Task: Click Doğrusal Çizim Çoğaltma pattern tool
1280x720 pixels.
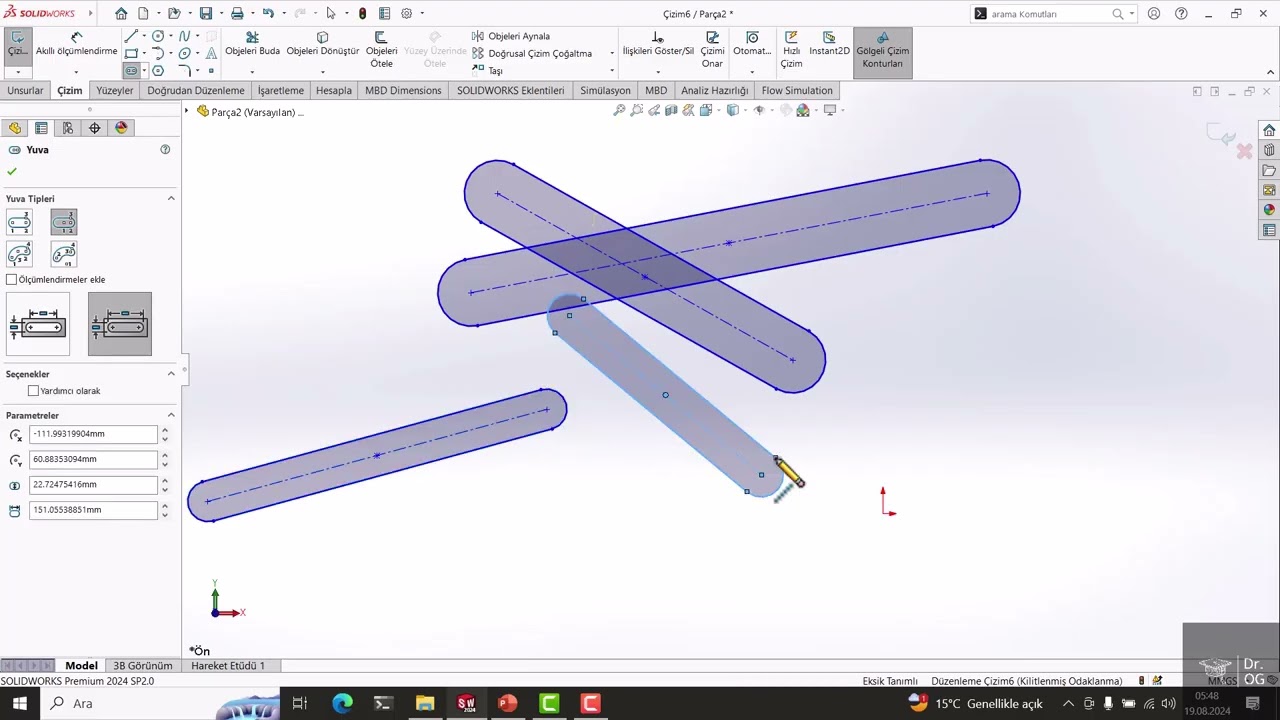Action: [x=532, y=53]
